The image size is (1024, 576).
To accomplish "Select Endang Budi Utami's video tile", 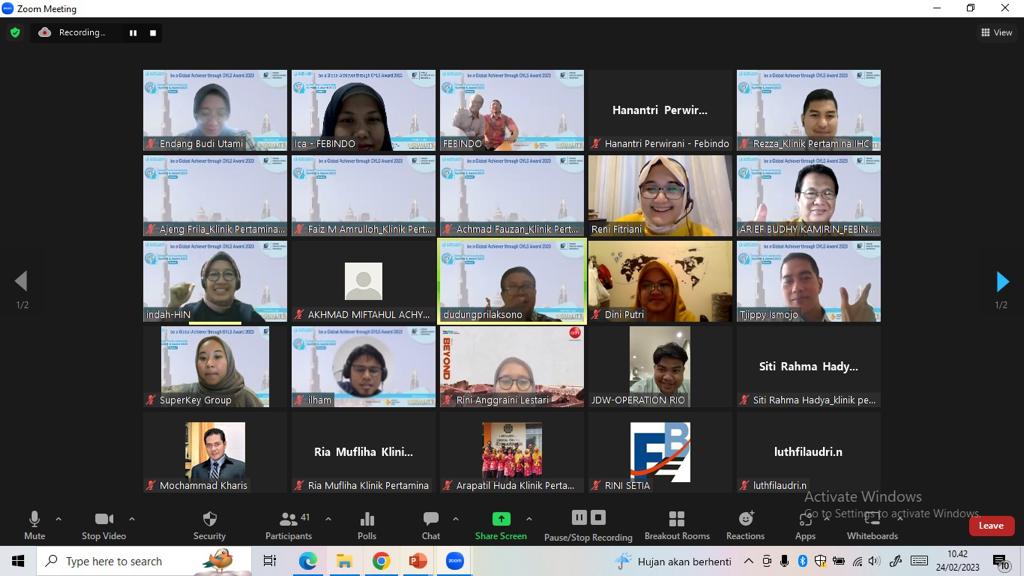I will (x=215, y=110).
